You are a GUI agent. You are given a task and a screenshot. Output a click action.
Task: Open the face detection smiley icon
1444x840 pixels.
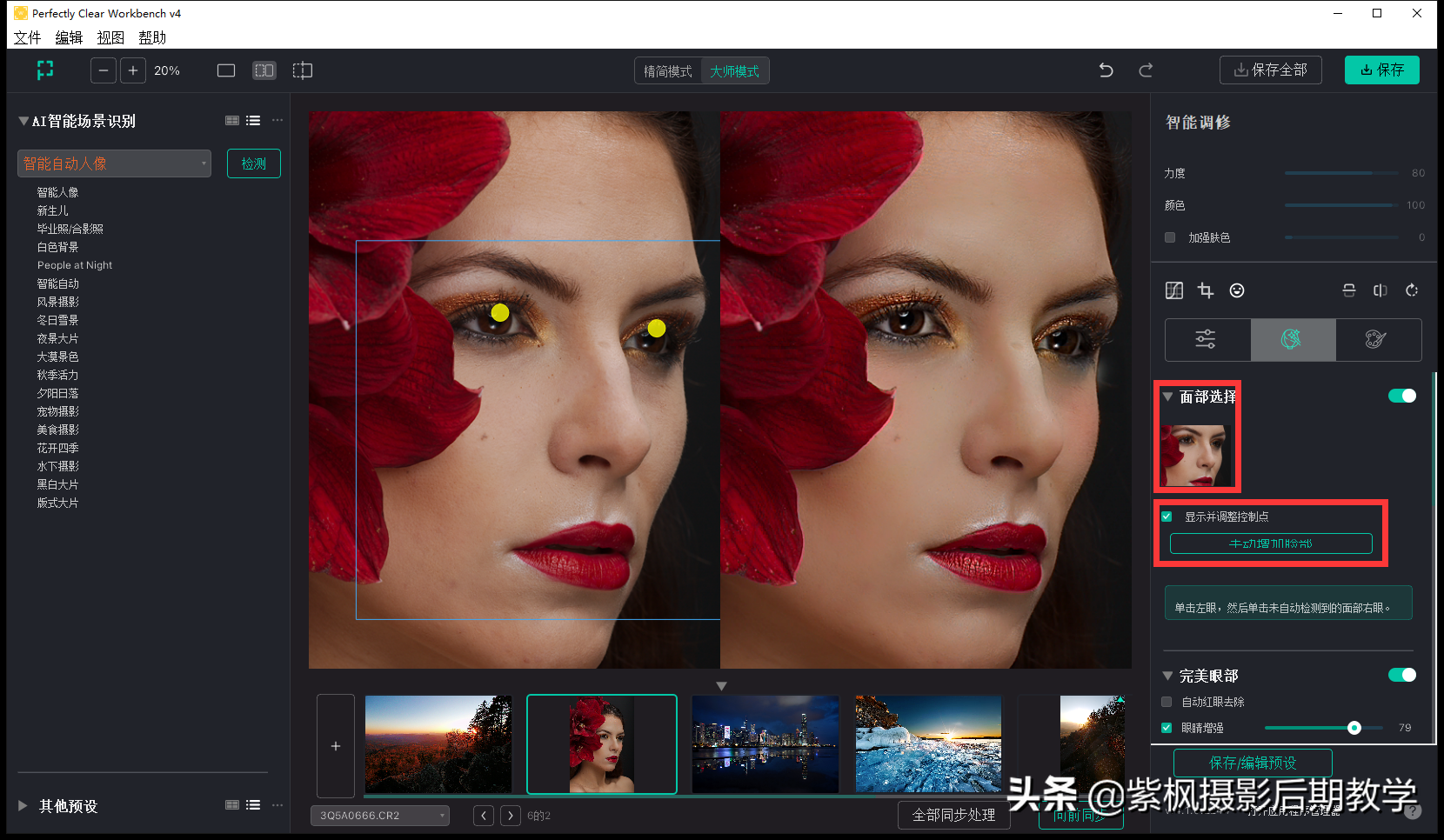point(1237,290)
